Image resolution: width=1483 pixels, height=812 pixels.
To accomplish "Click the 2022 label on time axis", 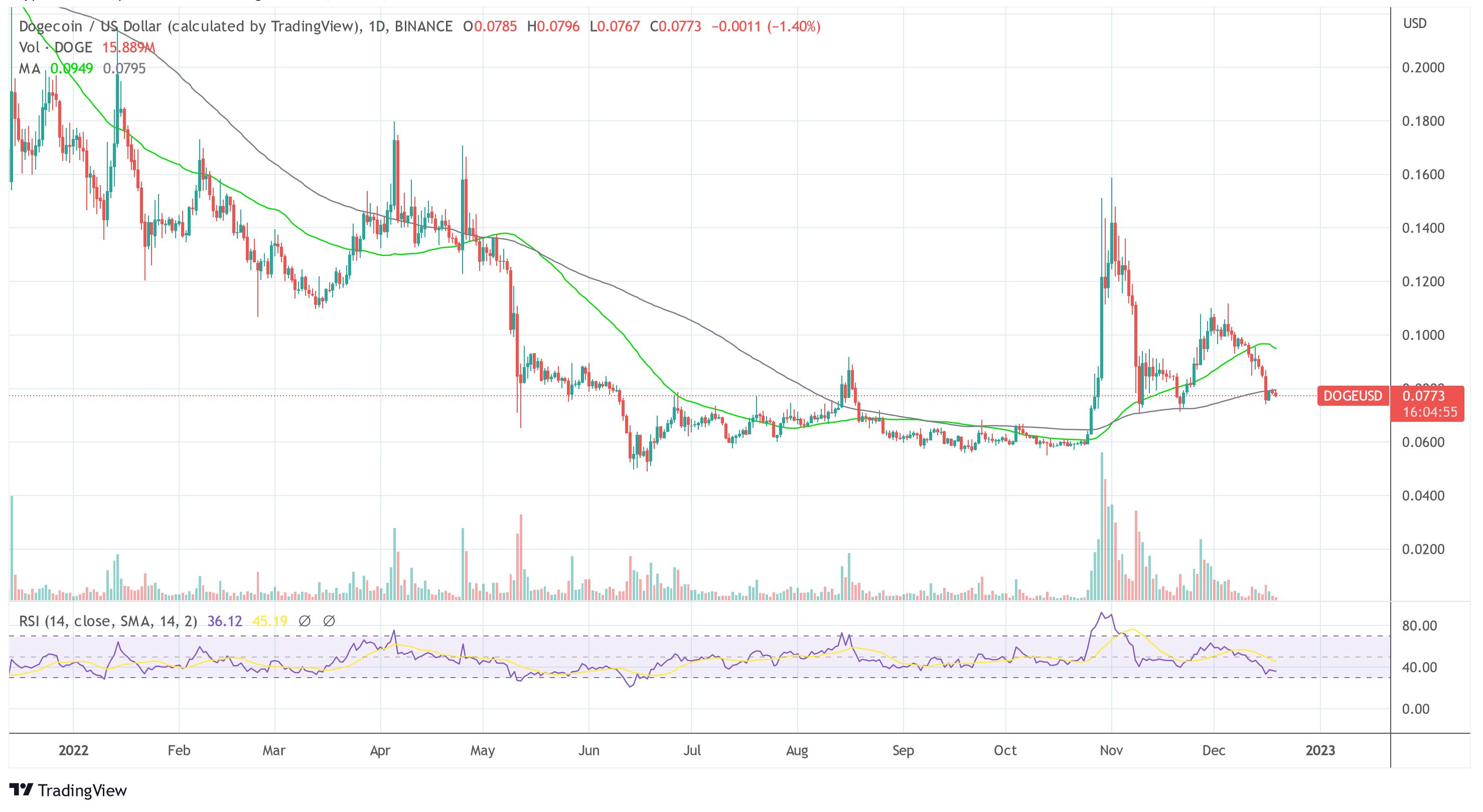I will [74, 750].
